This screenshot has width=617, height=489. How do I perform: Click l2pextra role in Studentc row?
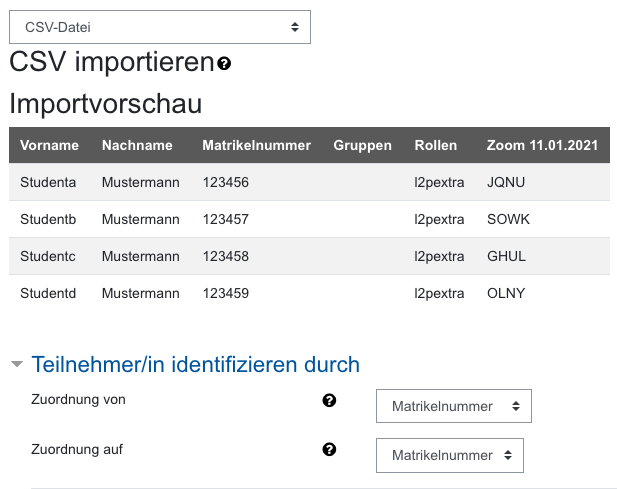[439, 256]
